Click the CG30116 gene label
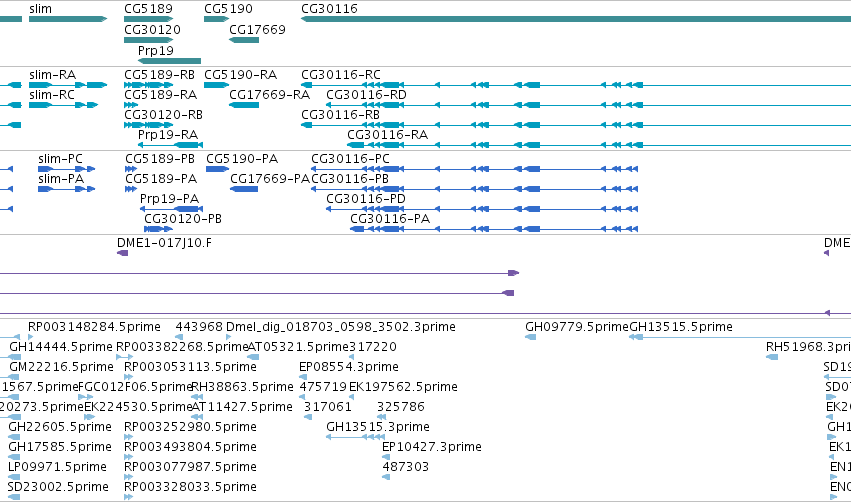 click(329, 9)
